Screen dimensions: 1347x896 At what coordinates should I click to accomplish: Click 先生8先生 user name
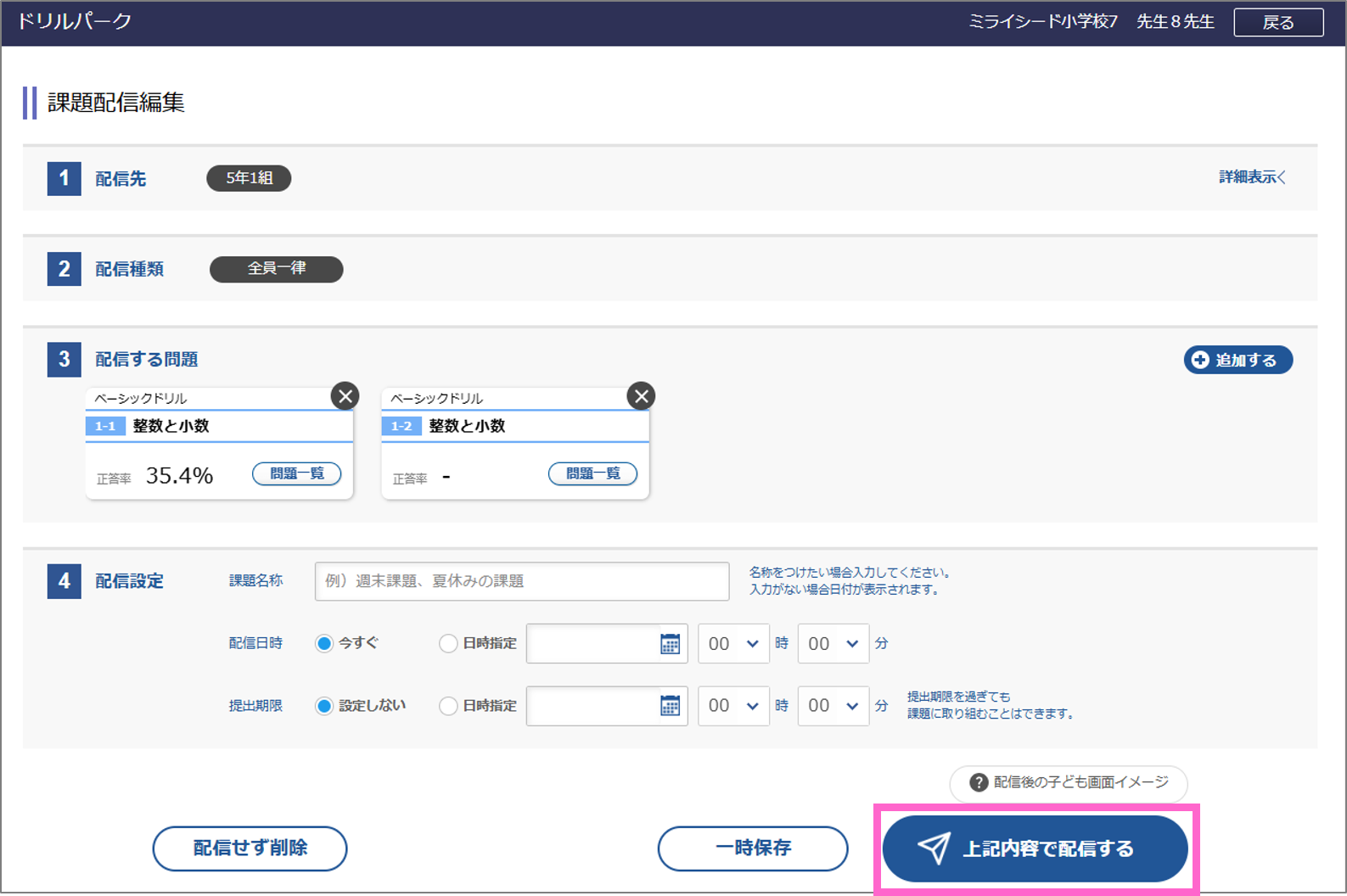pos(1176,22)
